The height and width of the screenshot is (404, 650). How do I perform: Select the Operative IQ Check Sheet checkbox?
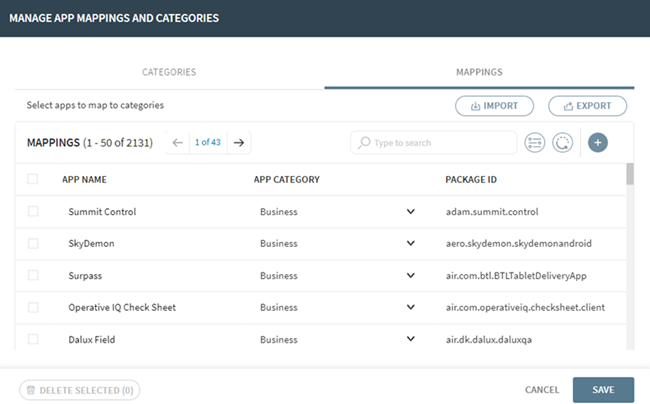click(x=33, y=307)
